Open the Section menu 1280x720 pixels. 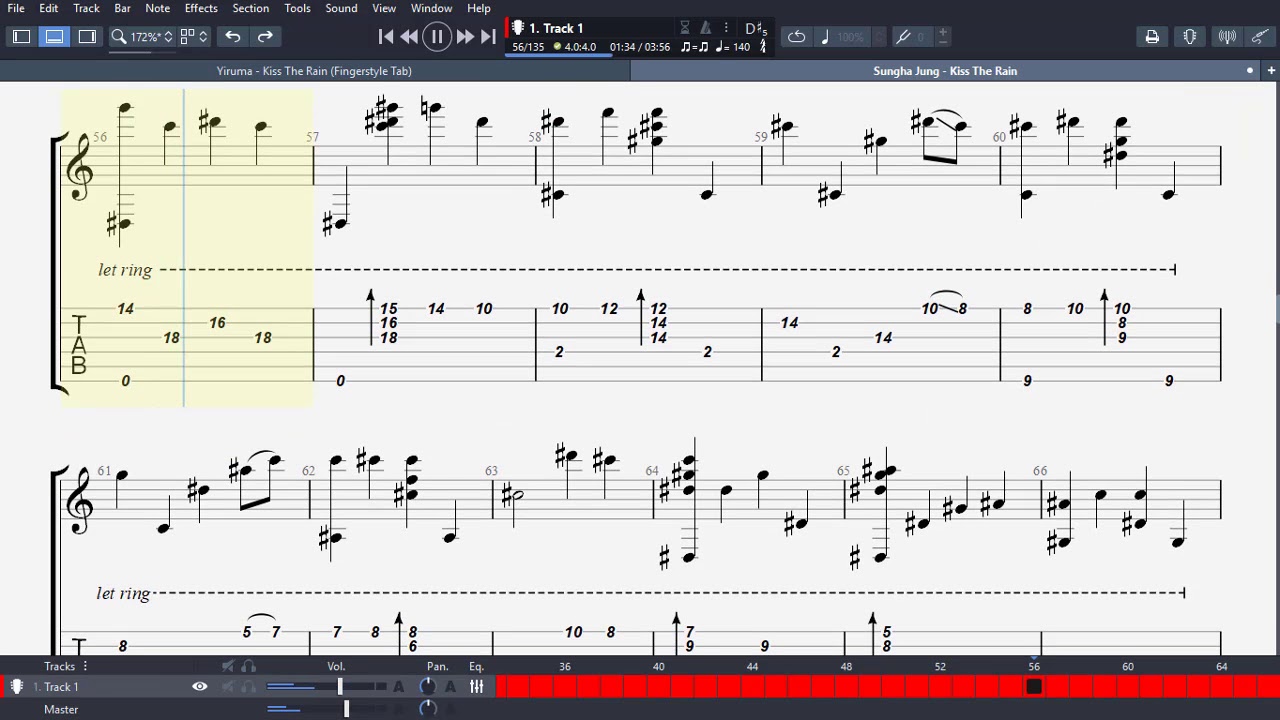[250, 8]
